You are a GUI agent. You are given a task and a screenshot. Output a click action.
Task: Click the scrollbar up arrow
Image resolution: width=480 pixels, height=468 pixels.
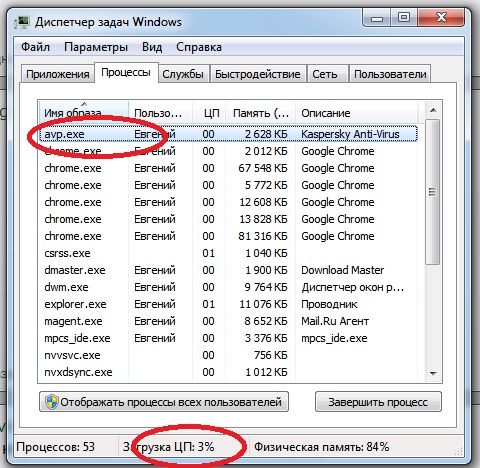pyautogui.click(x=433, y=110)
